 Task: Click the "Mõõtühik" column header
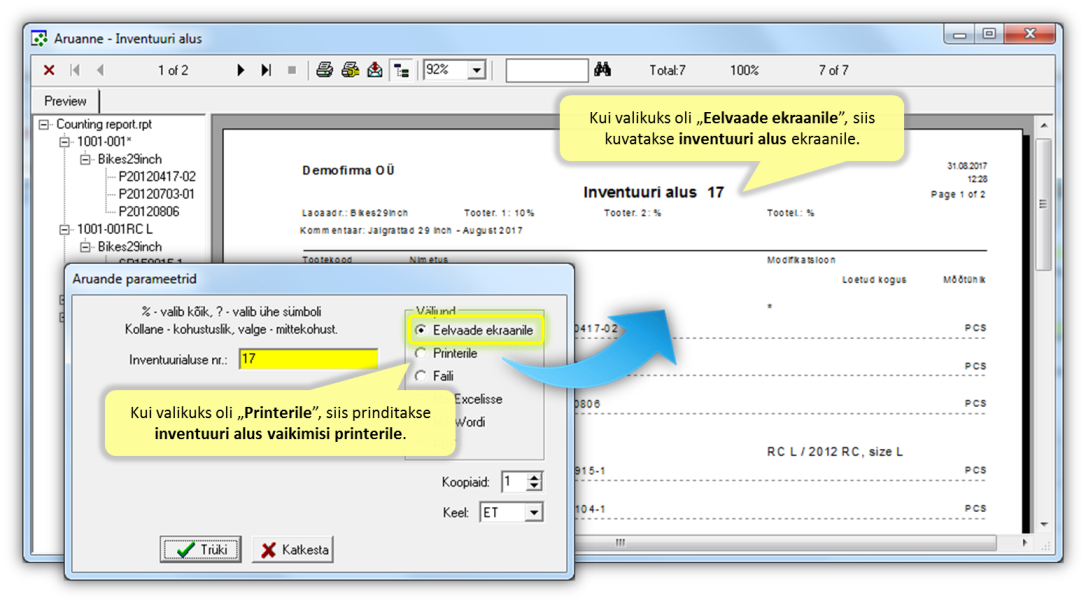[964, 280]
